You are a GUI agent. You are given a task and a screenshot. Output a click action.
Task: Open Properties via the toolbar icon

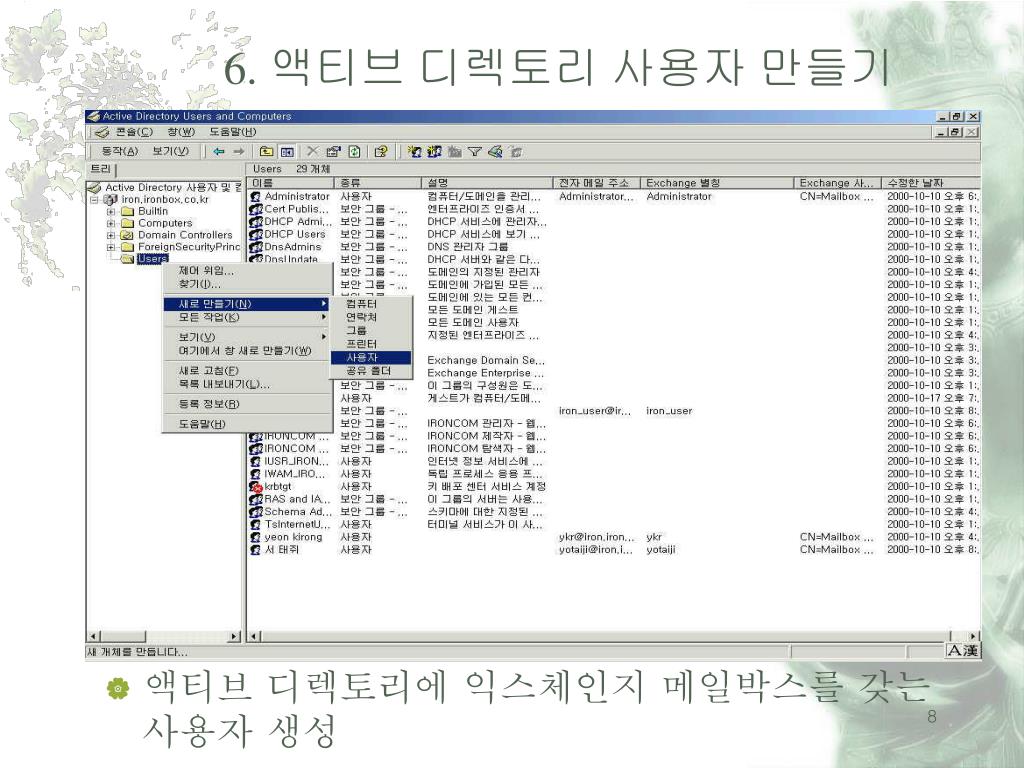point(333,152)
